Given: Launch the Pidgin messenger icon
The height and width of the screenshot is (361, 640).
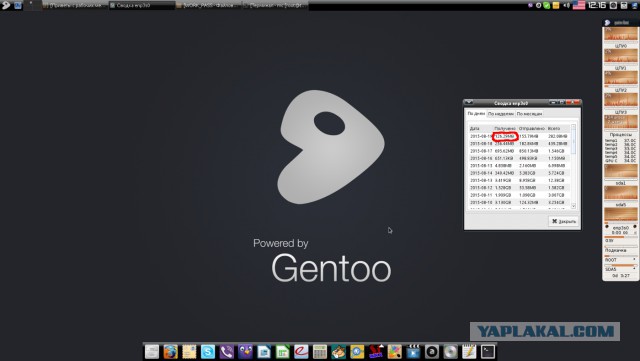Looking at the screenshot, I should [245, 352].
